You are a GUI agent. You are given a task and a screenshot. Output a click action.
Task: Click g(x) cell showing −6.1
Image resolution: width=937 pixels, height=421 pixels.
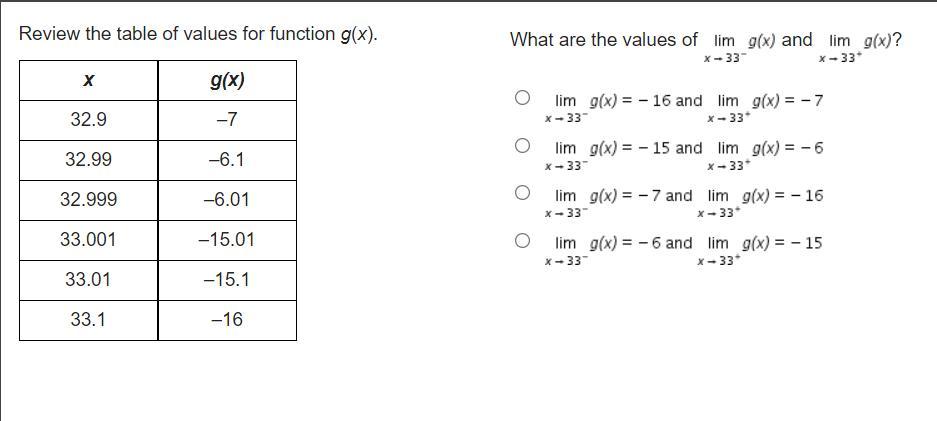point(227,160)
